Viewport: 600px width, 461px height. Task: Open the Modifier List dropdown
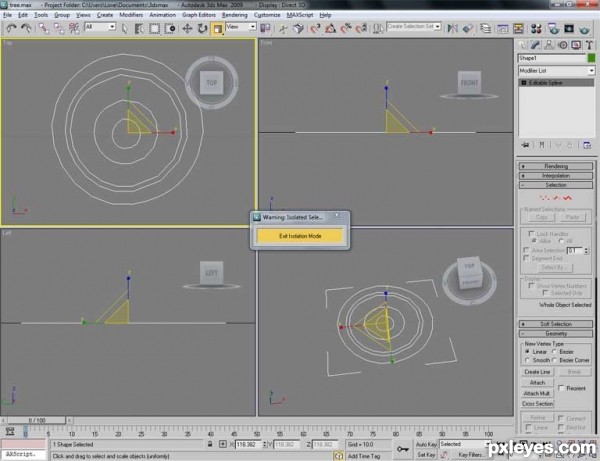556,71
